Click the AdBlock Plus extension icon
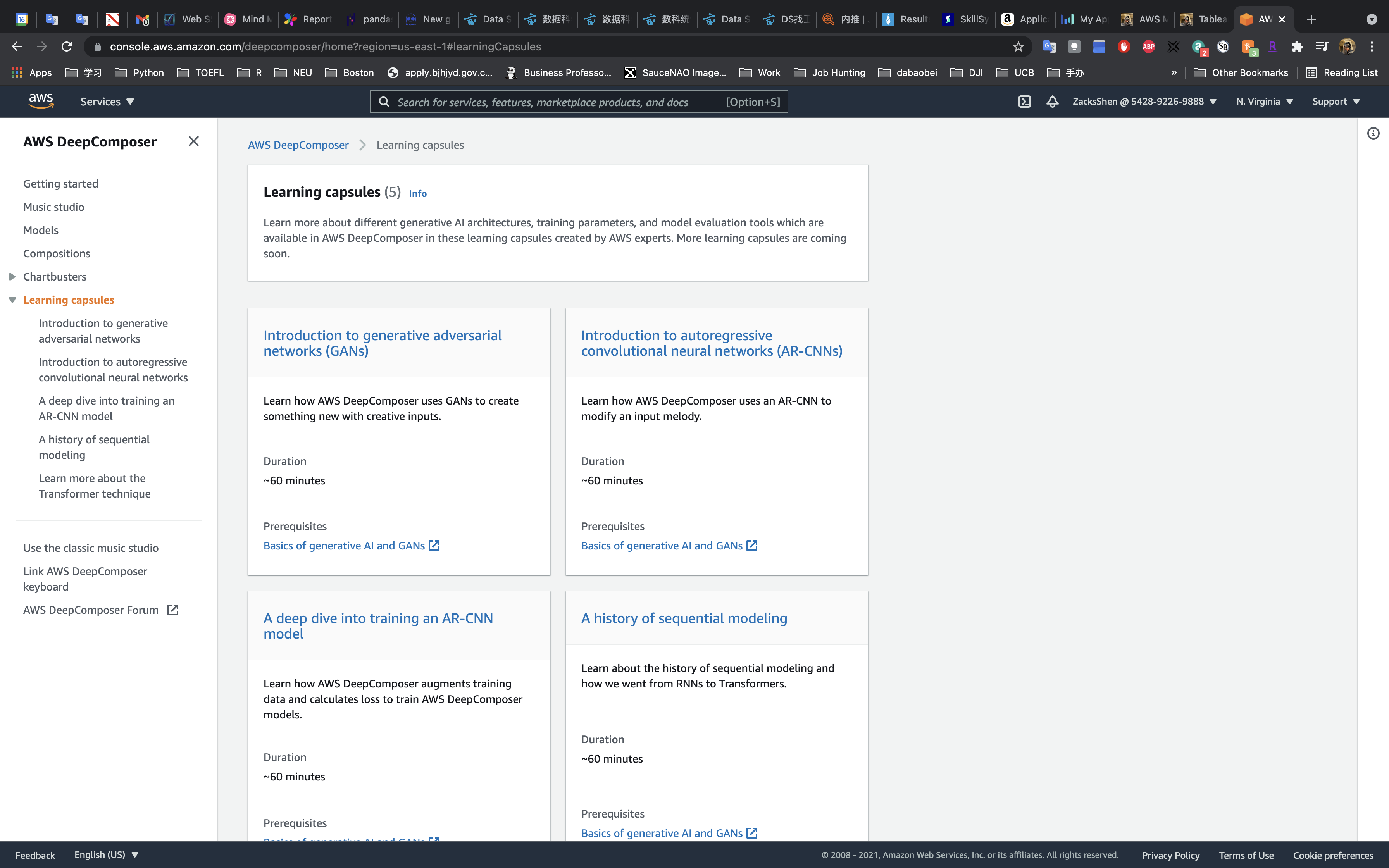Screen dimensions: 1389x868 click(1148, 46)
